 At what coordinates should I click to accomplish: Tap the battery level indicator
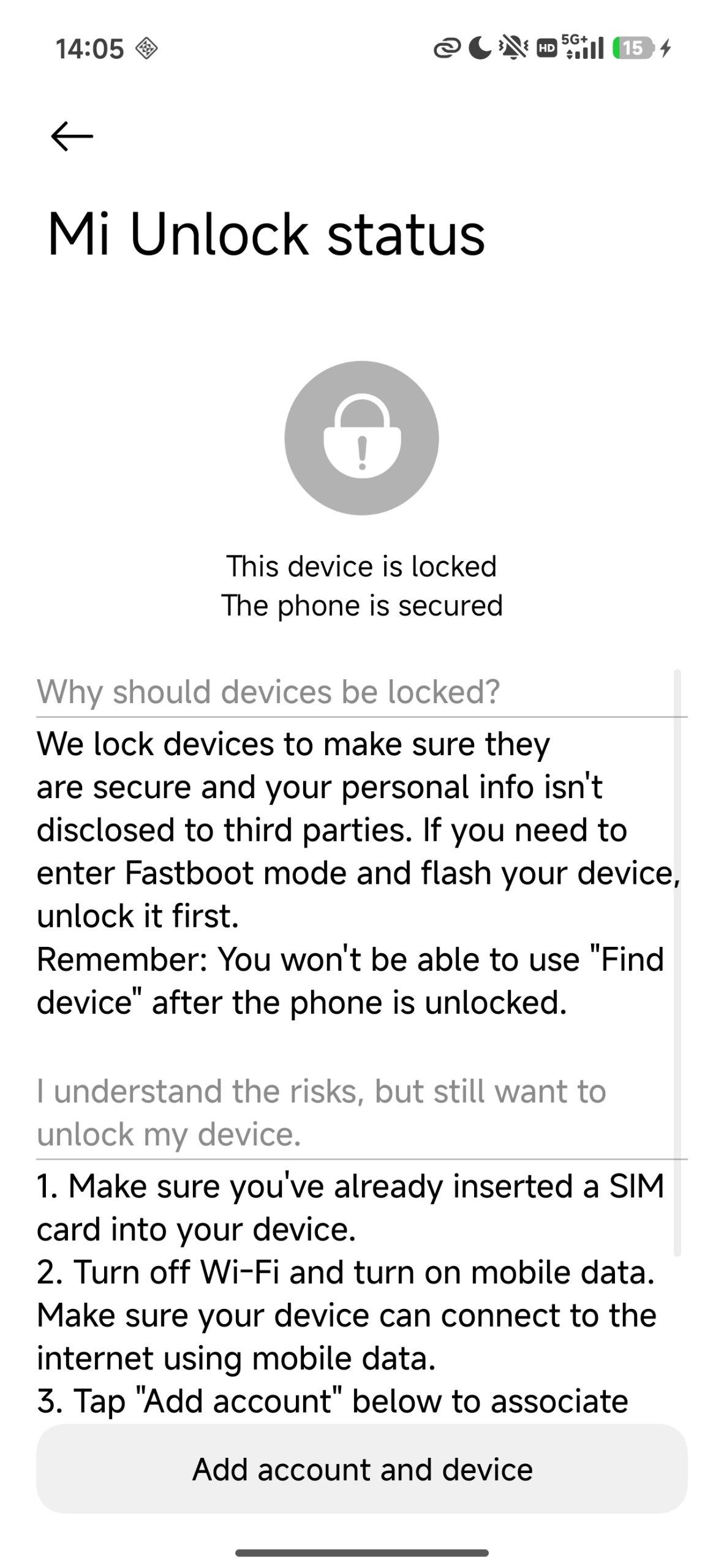click(633, 48)
